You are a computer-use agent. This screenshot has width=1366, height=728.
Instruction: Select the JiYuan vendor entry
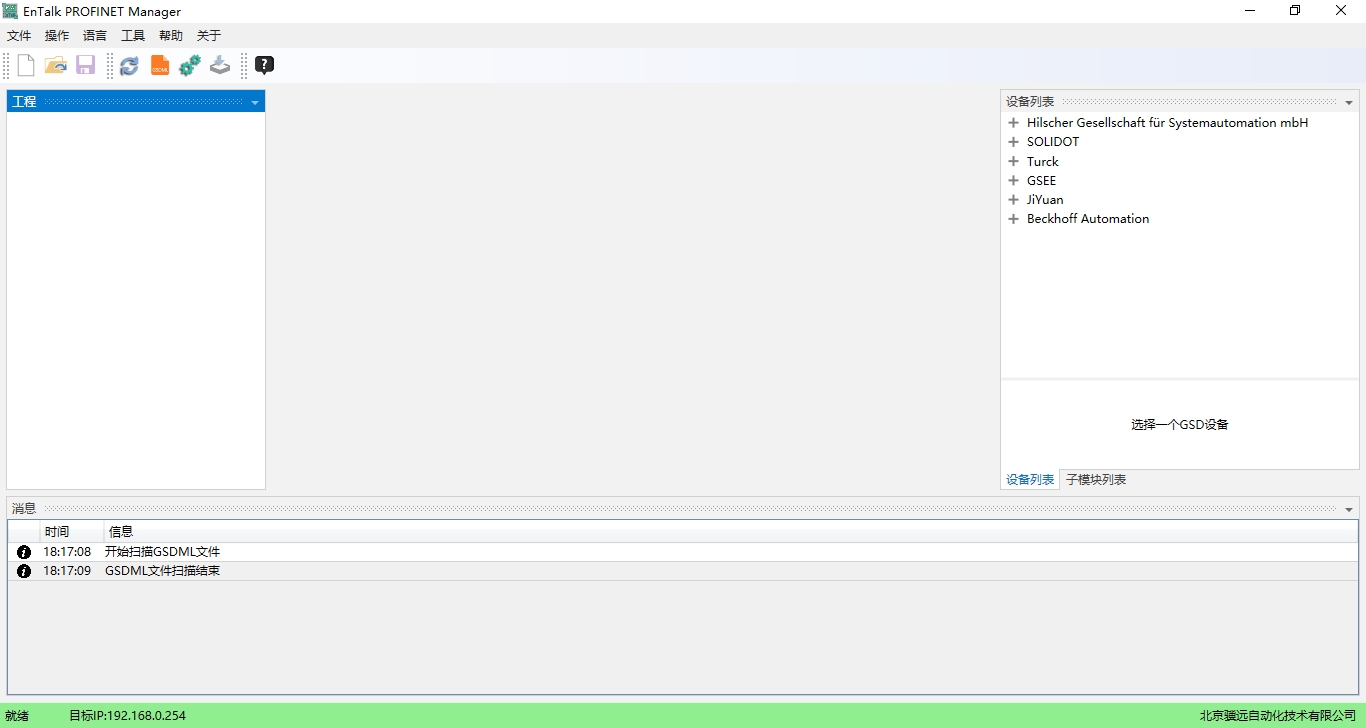[x=1045, y=200]
